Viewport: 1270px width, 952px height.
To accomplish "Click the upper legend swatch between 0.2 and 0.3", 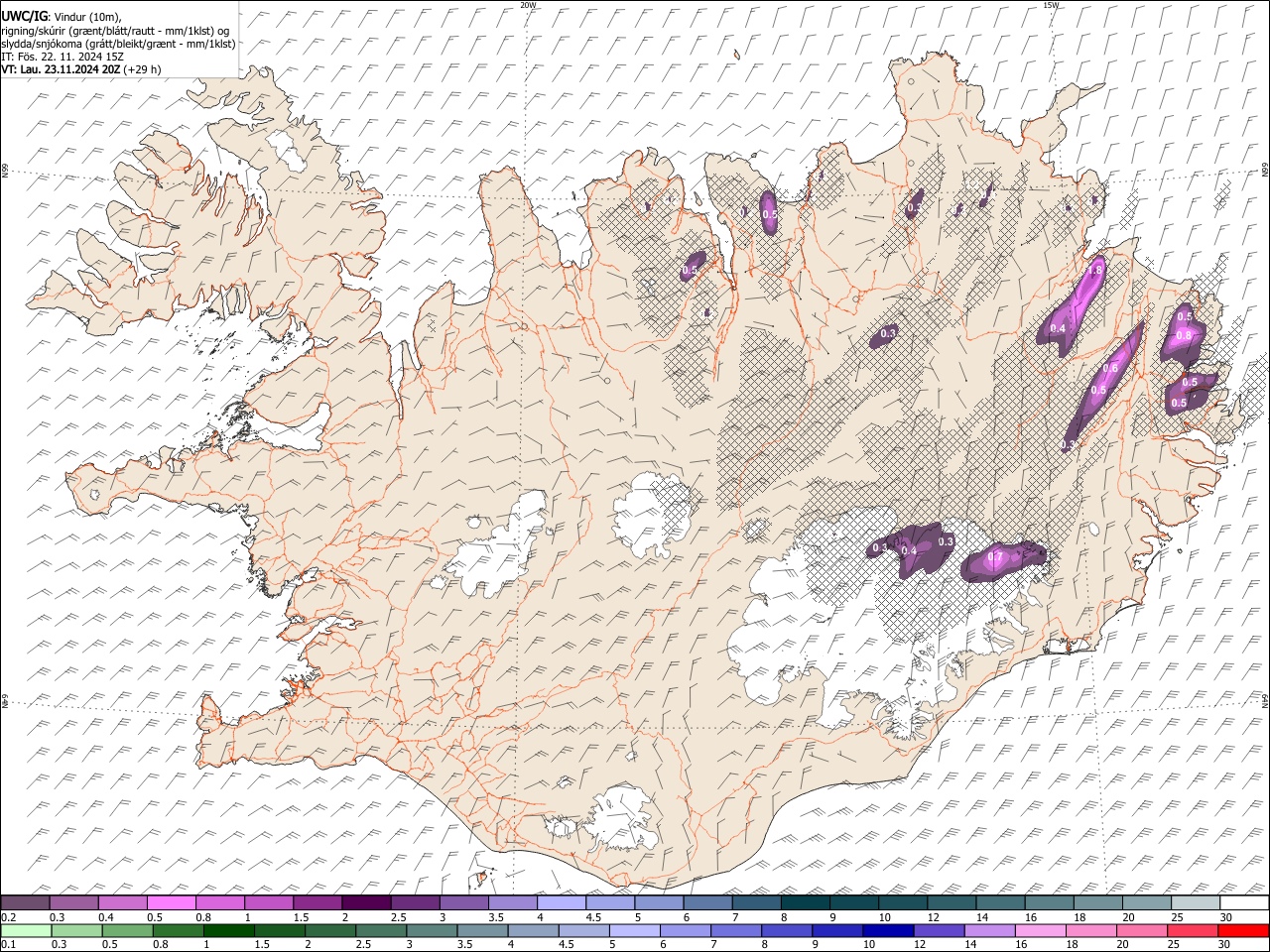I will 25,902.
